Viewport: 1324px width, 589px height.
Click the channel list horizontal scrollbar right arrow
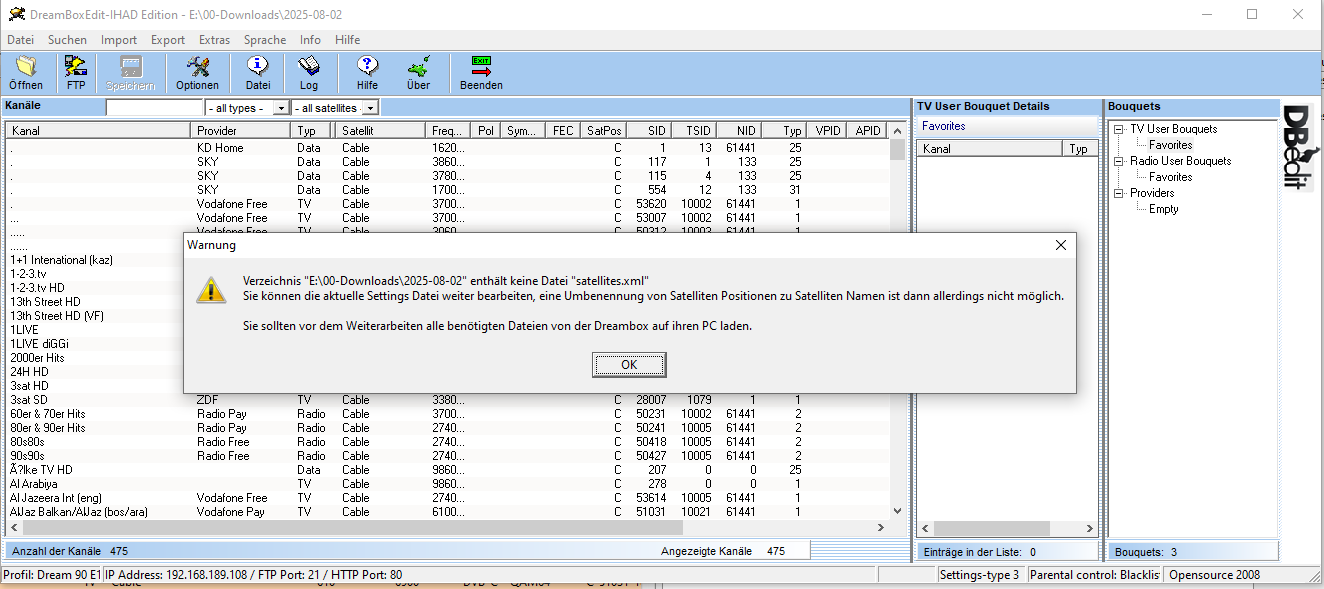coord(880,527)
